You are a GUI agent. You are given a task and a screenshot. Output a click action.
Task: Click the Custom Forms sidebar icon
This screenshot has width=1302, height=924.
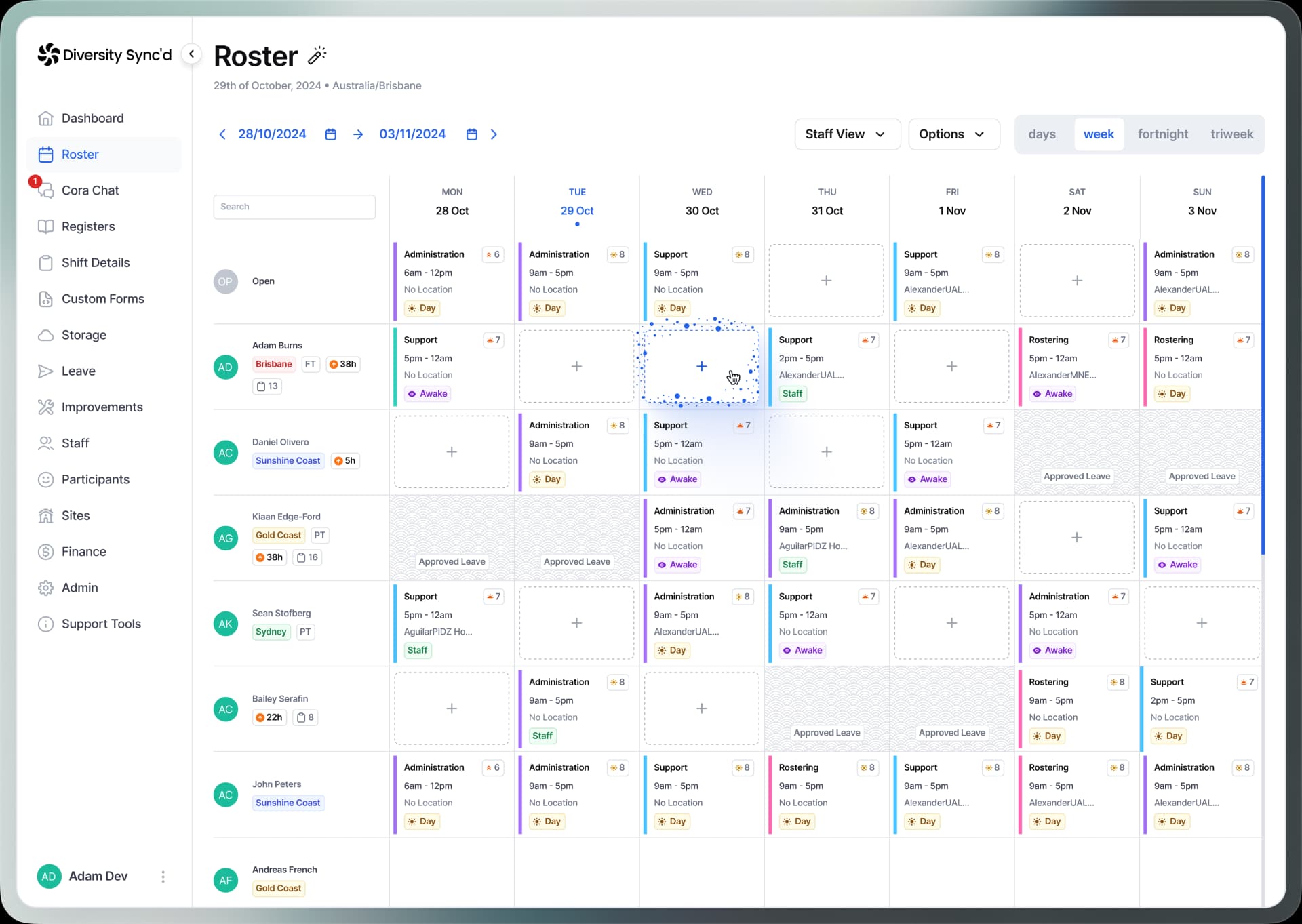45,298
